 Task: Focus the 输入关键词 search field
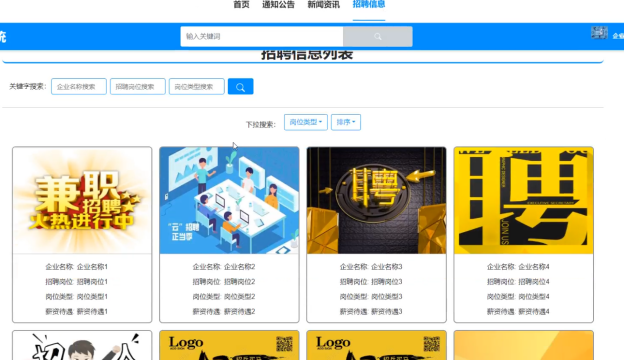262,37
